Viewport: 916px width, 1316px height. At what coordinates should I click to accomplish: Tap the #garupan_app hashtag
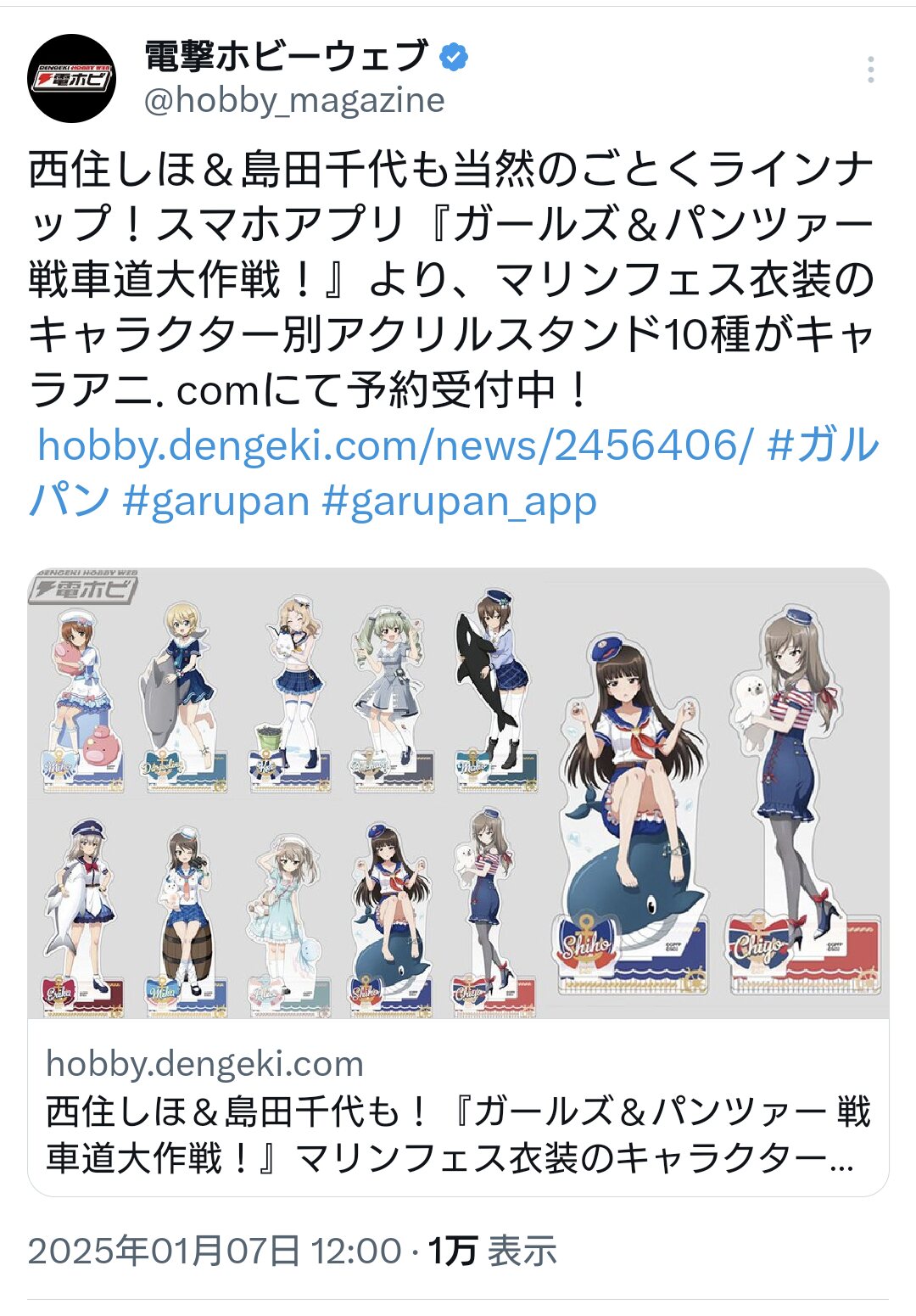click(x=460, y=501)
